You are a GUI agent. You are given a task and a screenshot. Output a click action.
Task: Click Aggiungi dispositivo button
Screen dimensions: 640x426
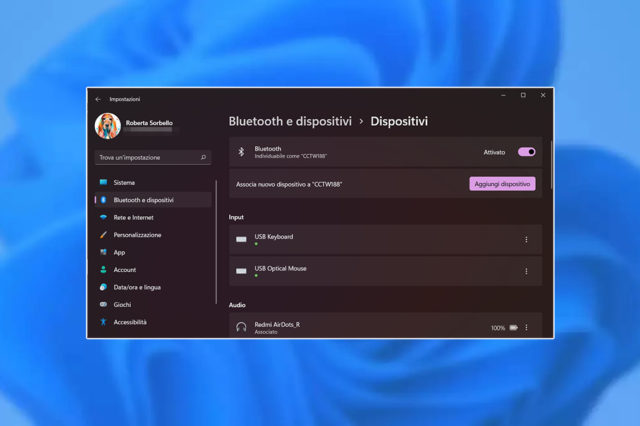click(502, 184)
